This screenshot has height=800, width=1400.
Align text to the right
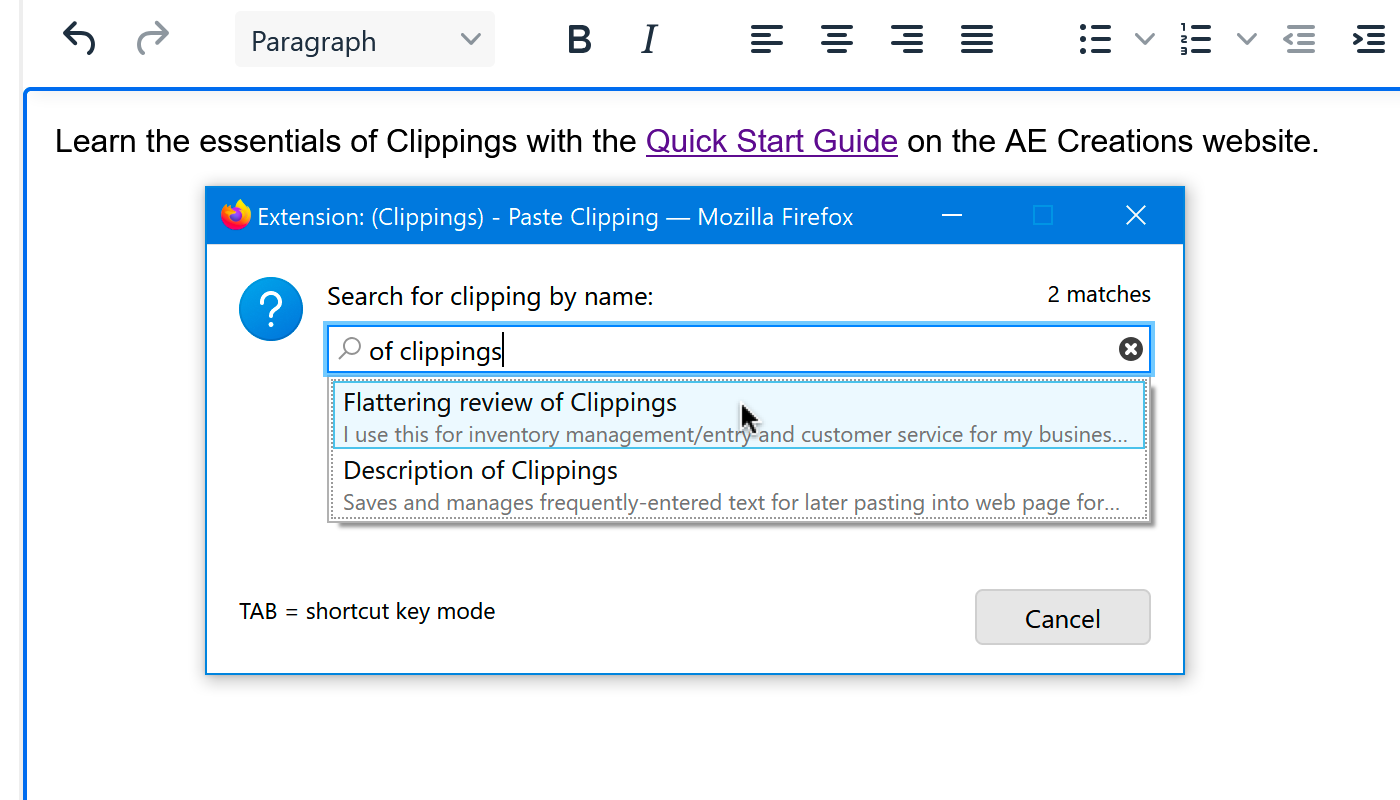pyautogui.click(x=907, y=40)
